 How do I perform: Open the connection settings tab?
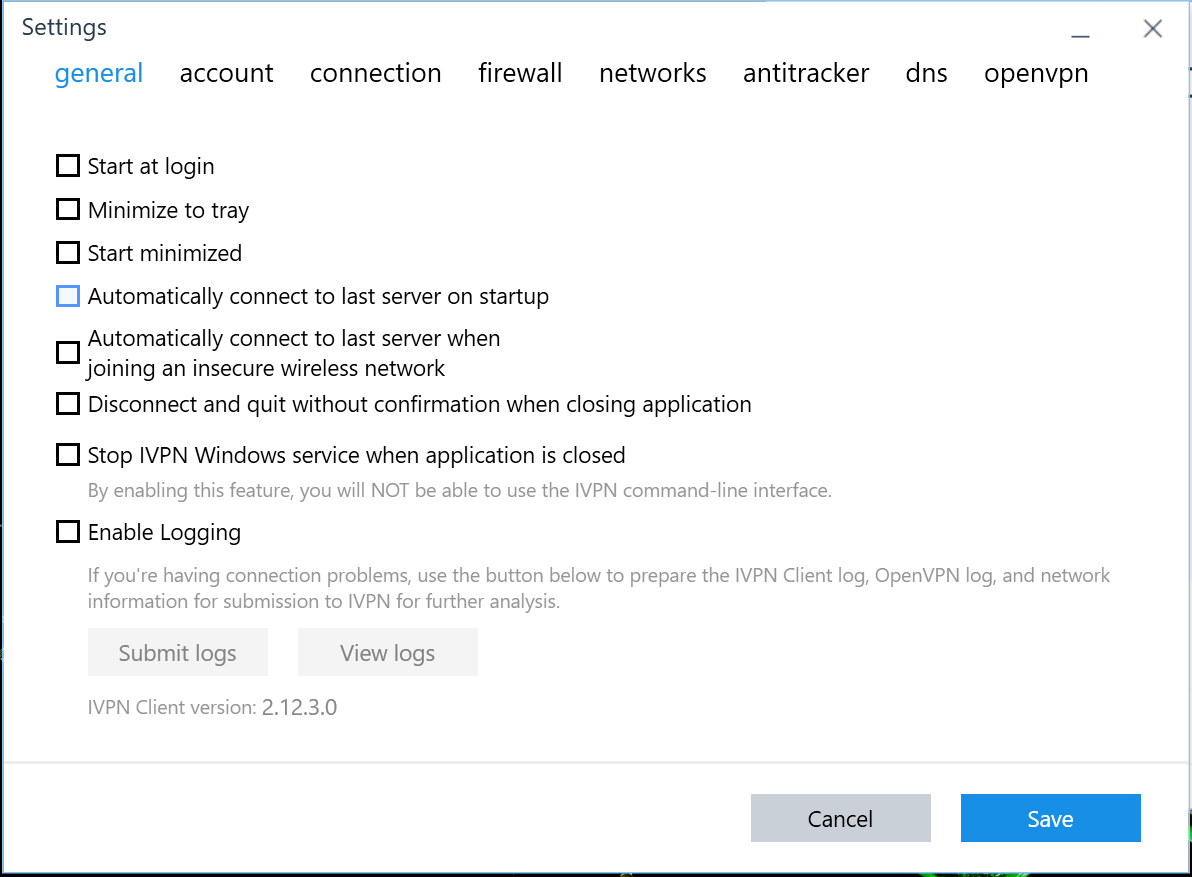376,73
